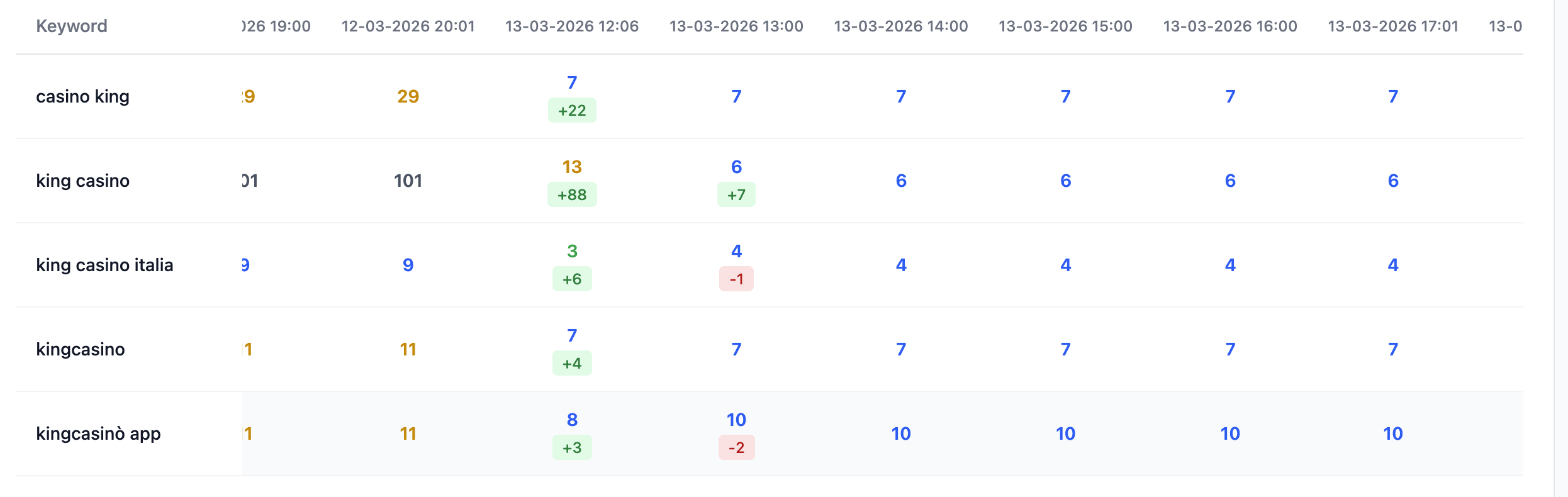Click king casino rank 6 at 13:00
This screenshot has height=497, width=1568.
[x=736, y=167]
